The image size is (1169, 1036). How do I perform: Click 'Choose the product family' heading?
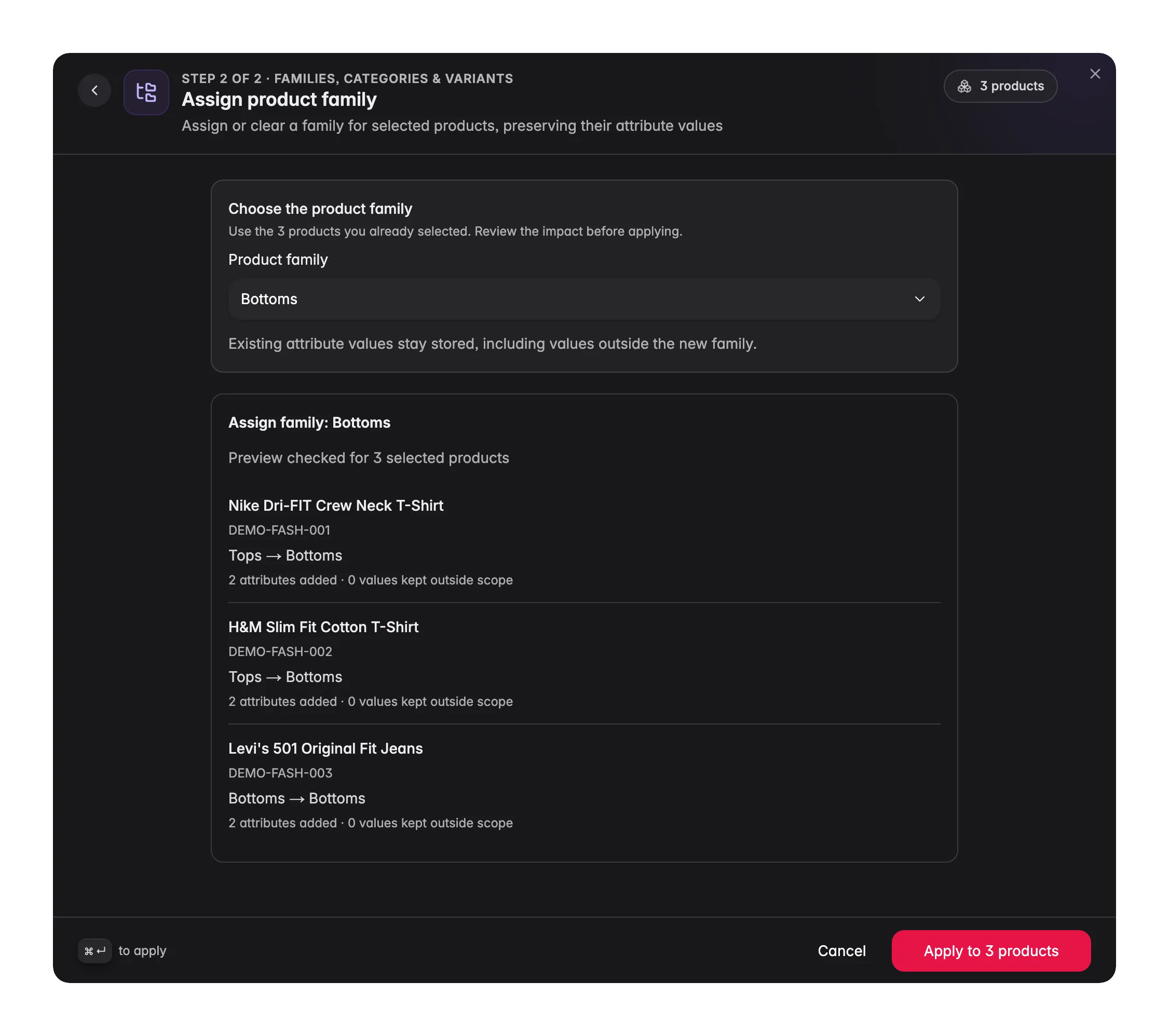click(320, 209)
